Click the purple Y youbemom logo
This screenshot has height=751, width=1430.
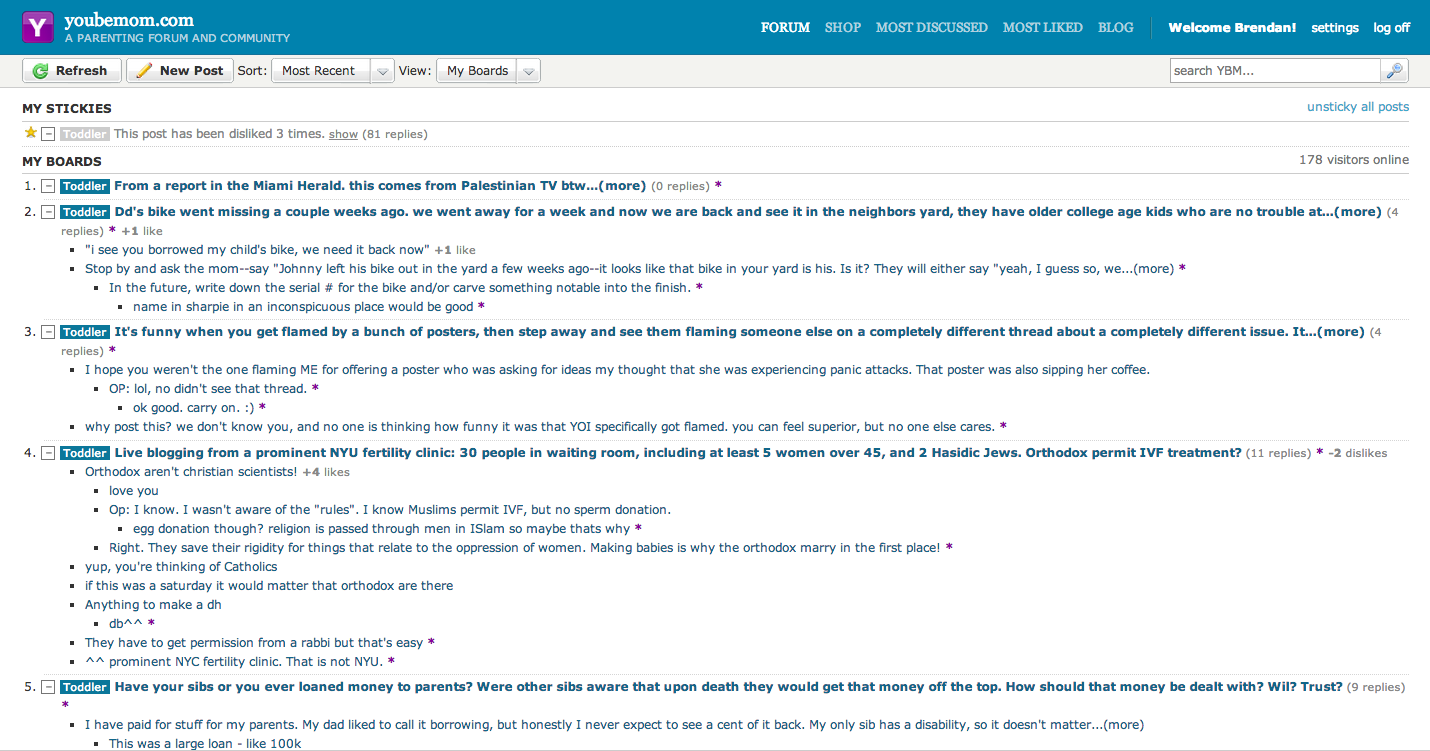38,27
